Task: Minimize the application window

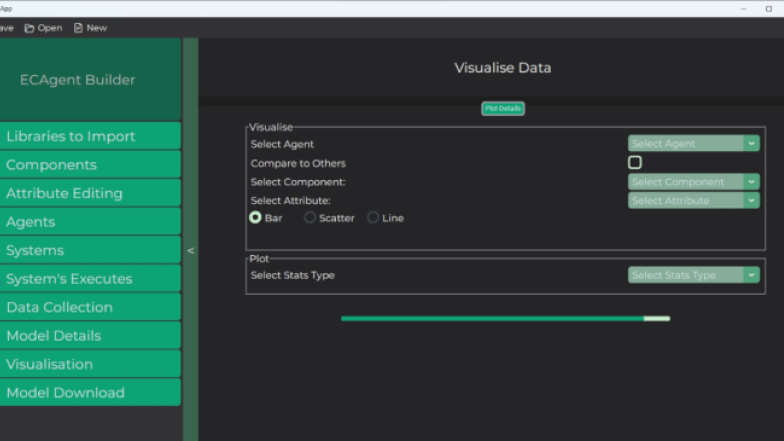Action: click(x=744, y=8)
